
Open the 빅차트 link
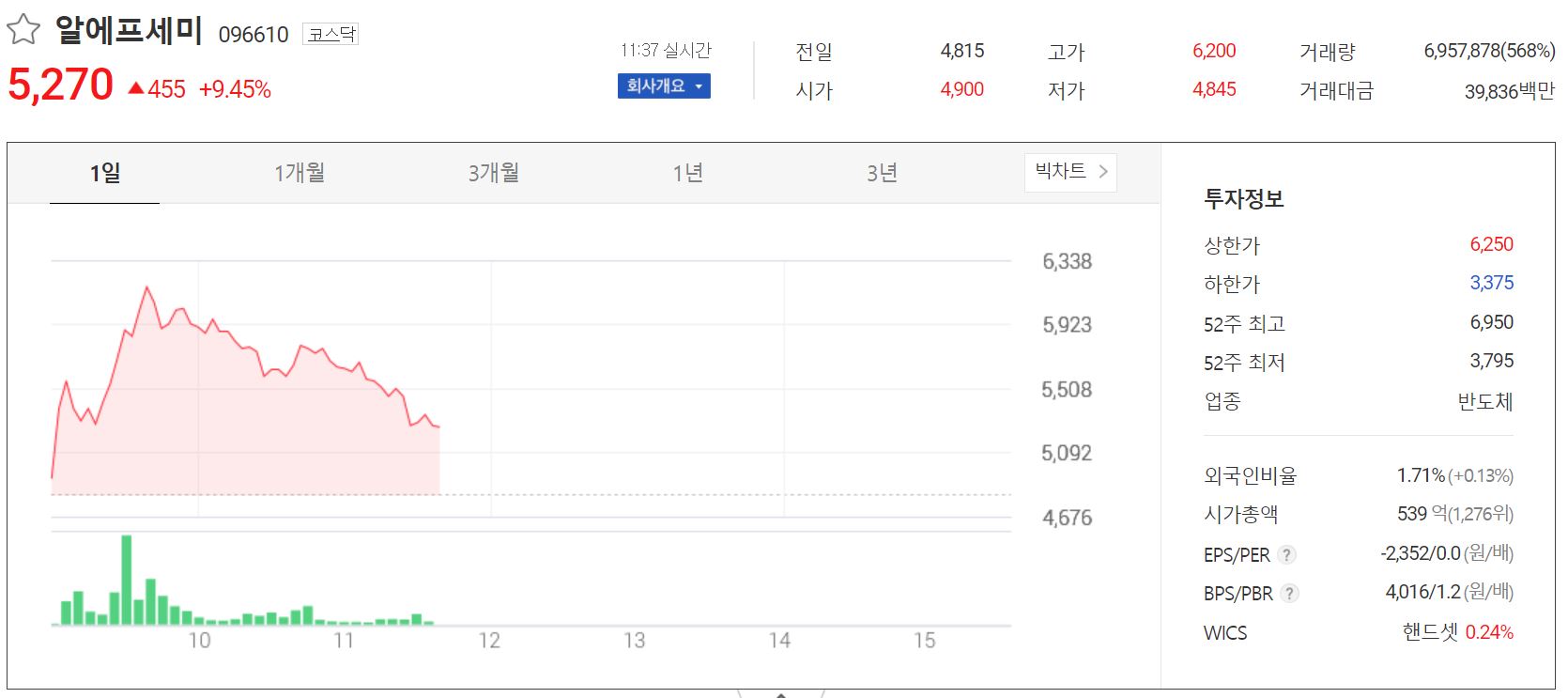pos(1070,172)
